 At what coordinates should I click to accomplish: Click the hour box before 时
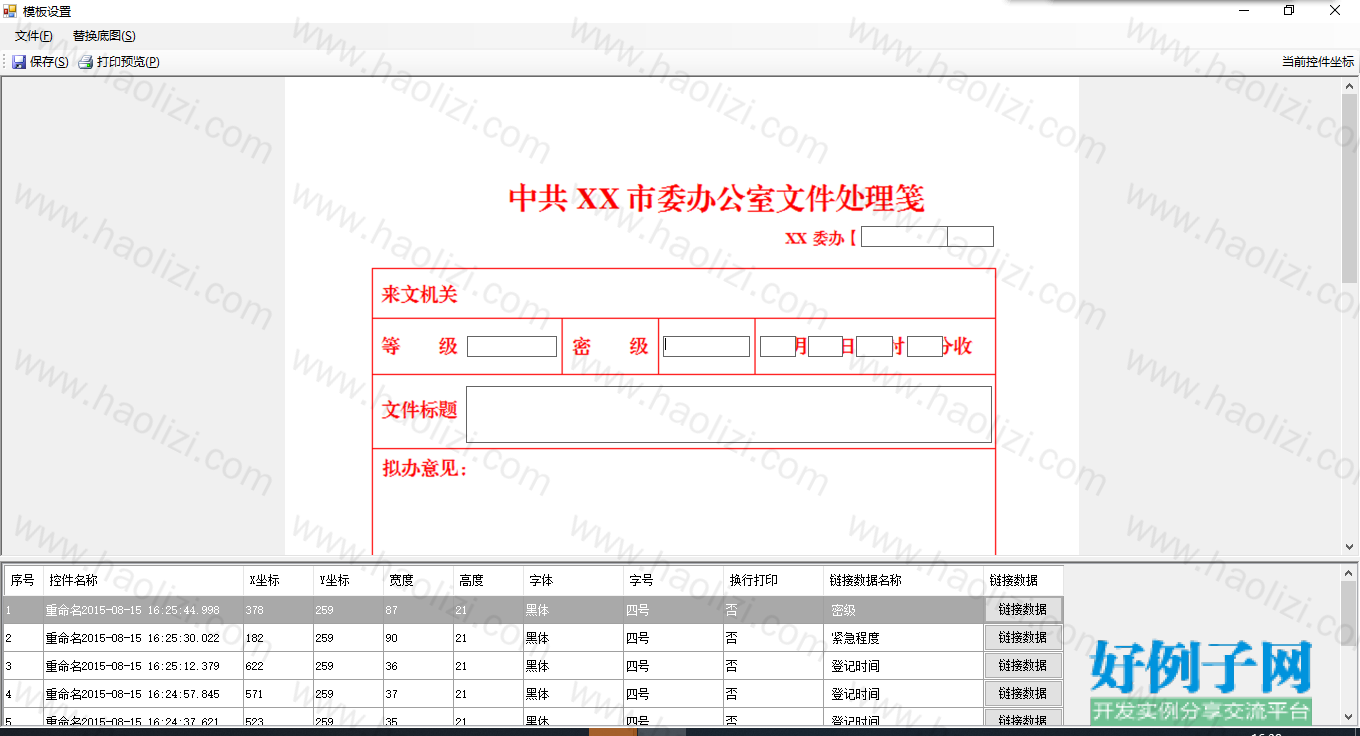tap(874, 347)
